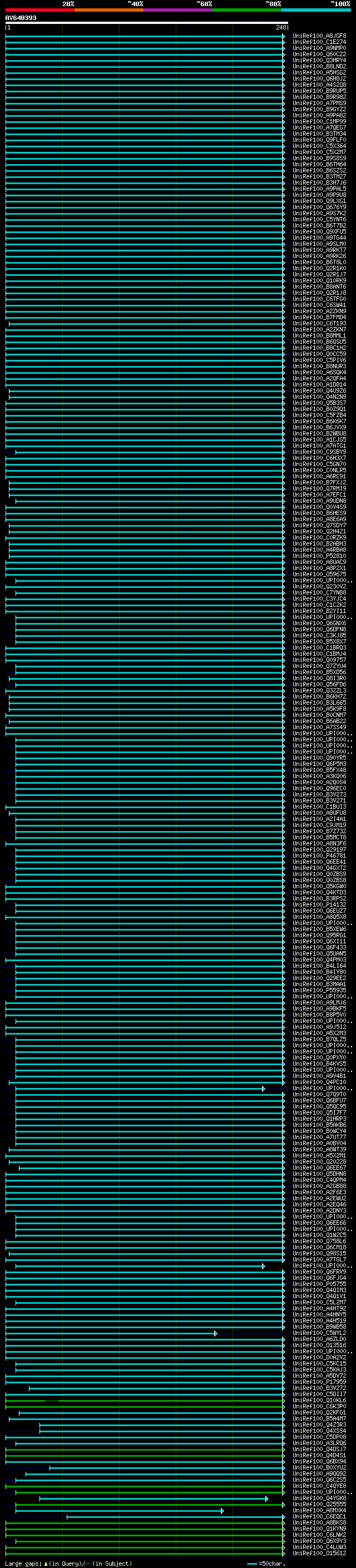Click the orange ~40% identity legend segment
The width and height of the screenshot is (356, 1568).
tap(109, 10)
